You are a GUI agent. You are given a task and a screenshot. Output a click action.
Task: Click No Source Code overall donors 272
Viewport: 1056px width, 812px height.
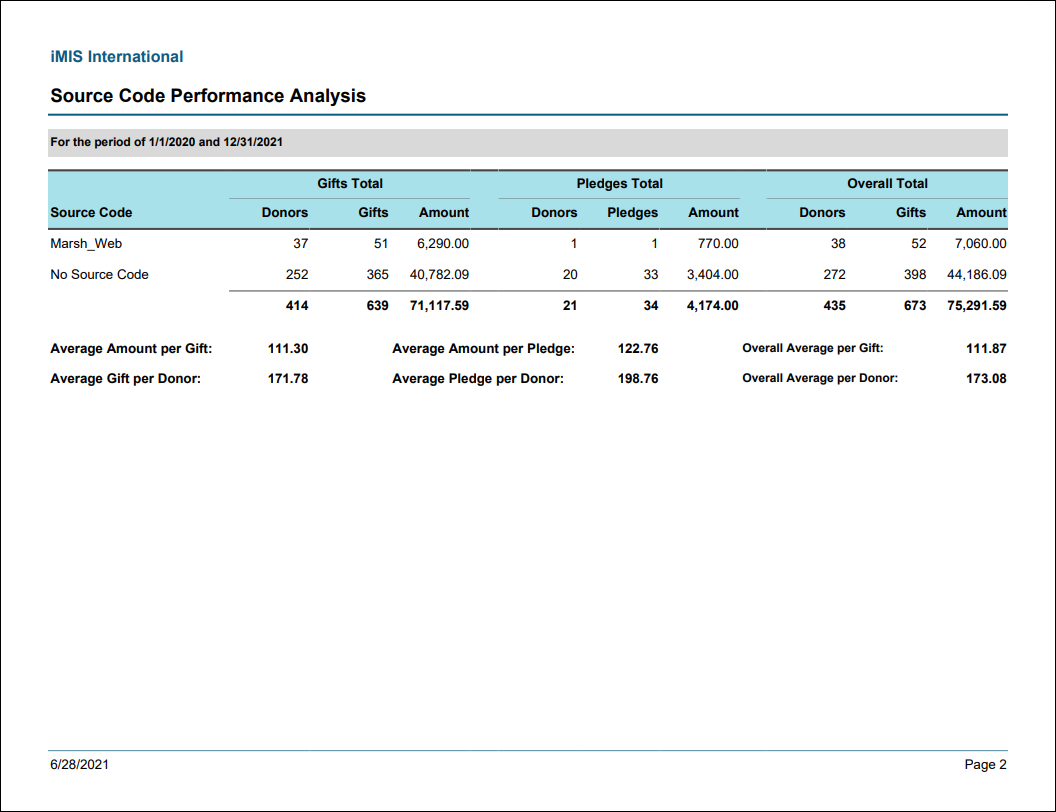point(834,274)
